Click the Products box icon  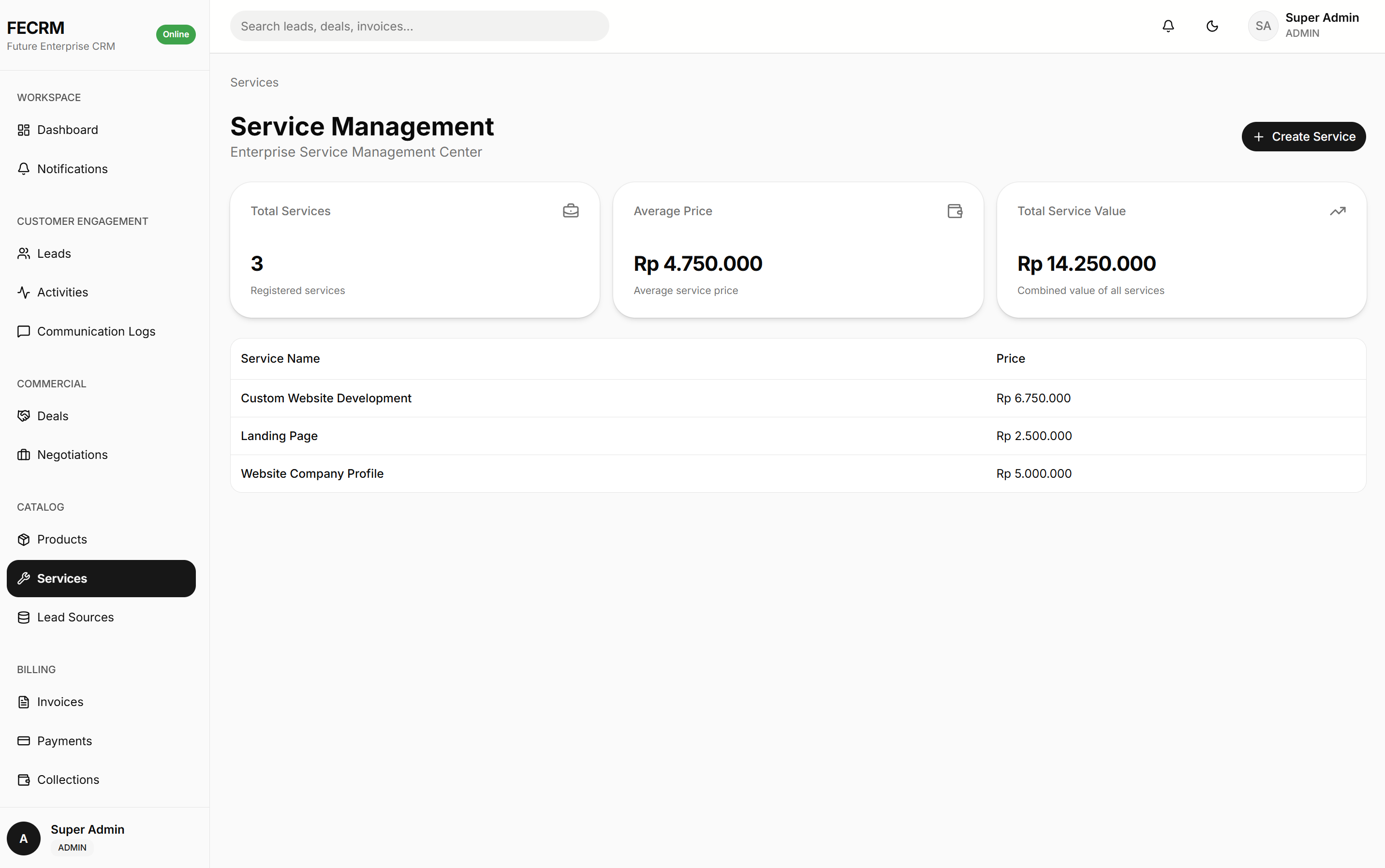coord(24,539)
